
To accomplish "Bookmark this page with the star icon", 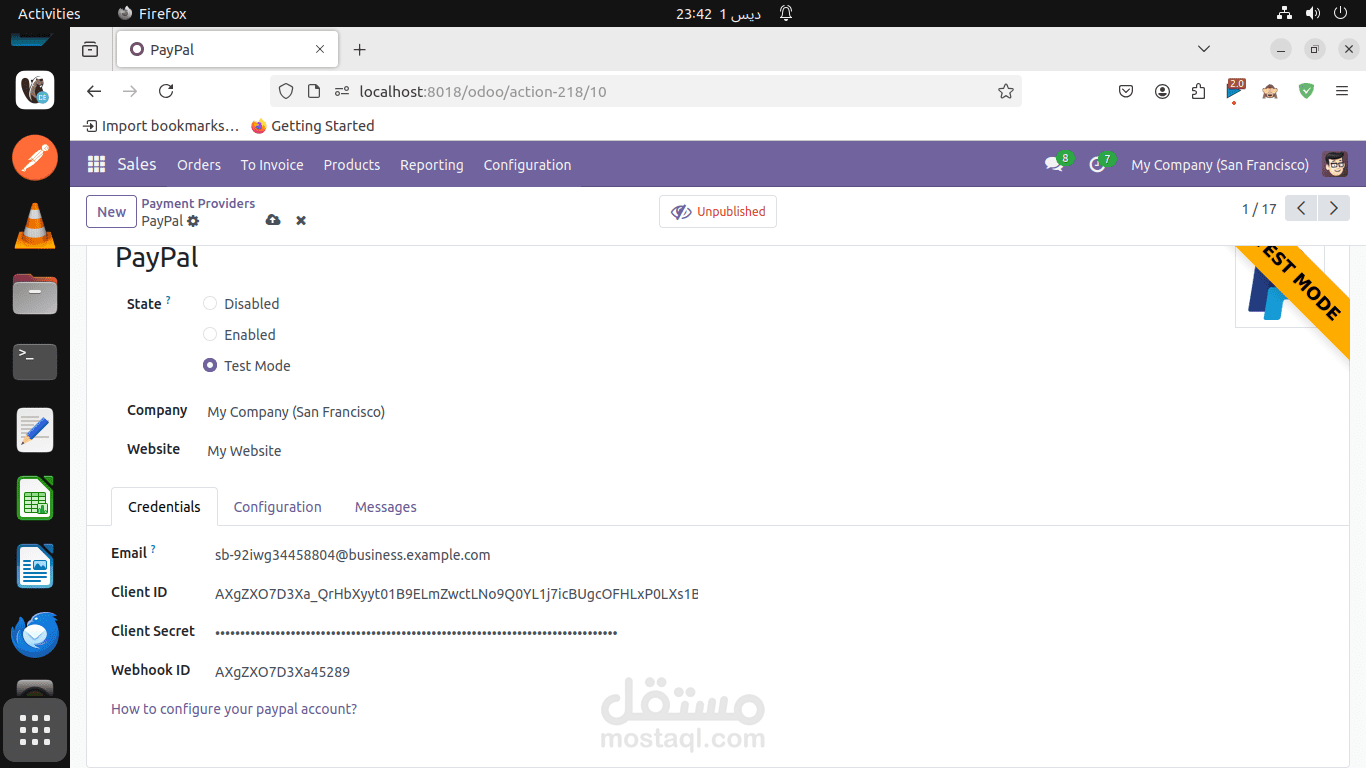I will pos(1006,91).
